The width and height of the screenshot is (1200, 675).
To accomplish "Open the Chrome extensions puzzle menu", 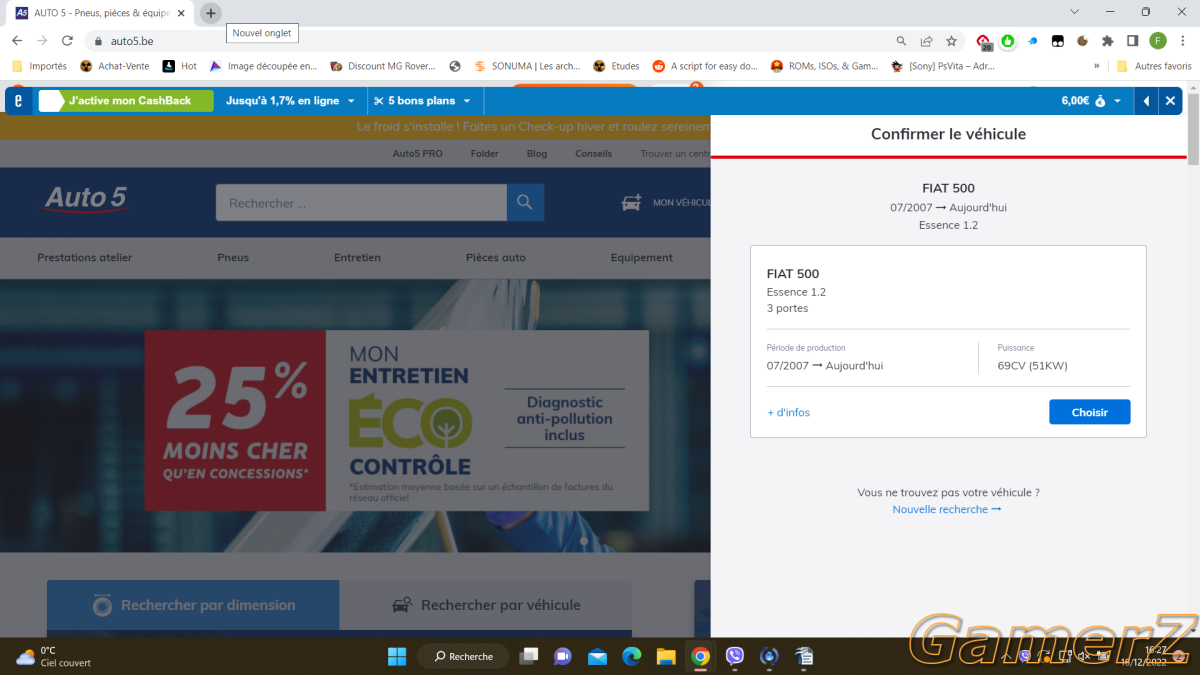I will (1108, 41).
